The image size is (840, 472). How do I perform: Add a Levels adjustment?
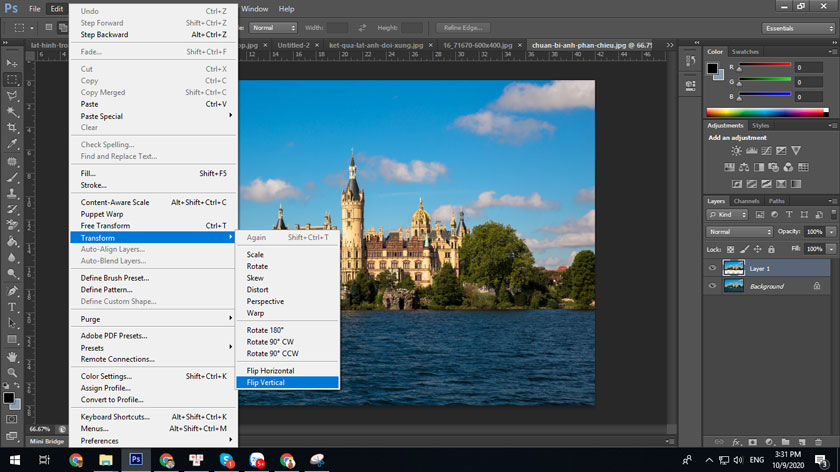752,151
